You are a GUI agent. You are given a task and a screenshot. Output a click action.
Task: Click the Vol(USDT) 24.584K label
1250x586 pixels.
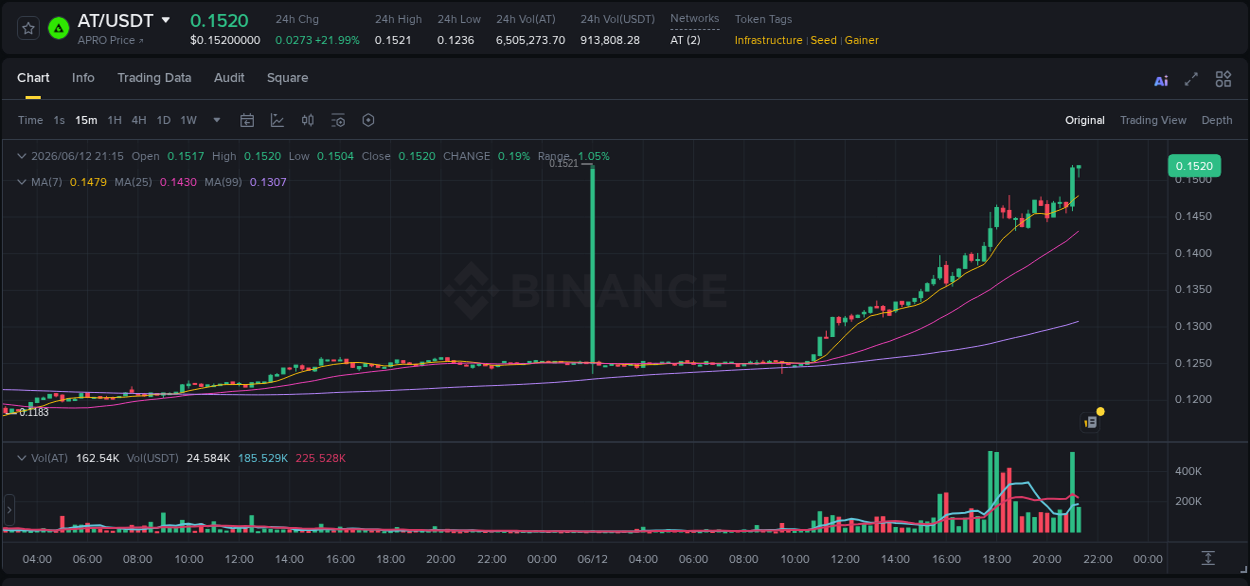[208, 458]
